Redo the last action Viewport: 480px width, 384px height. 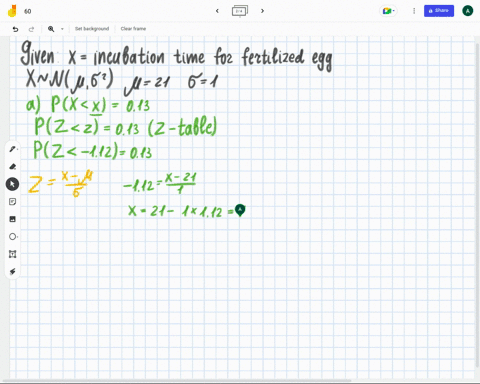[x=31, y=29]
